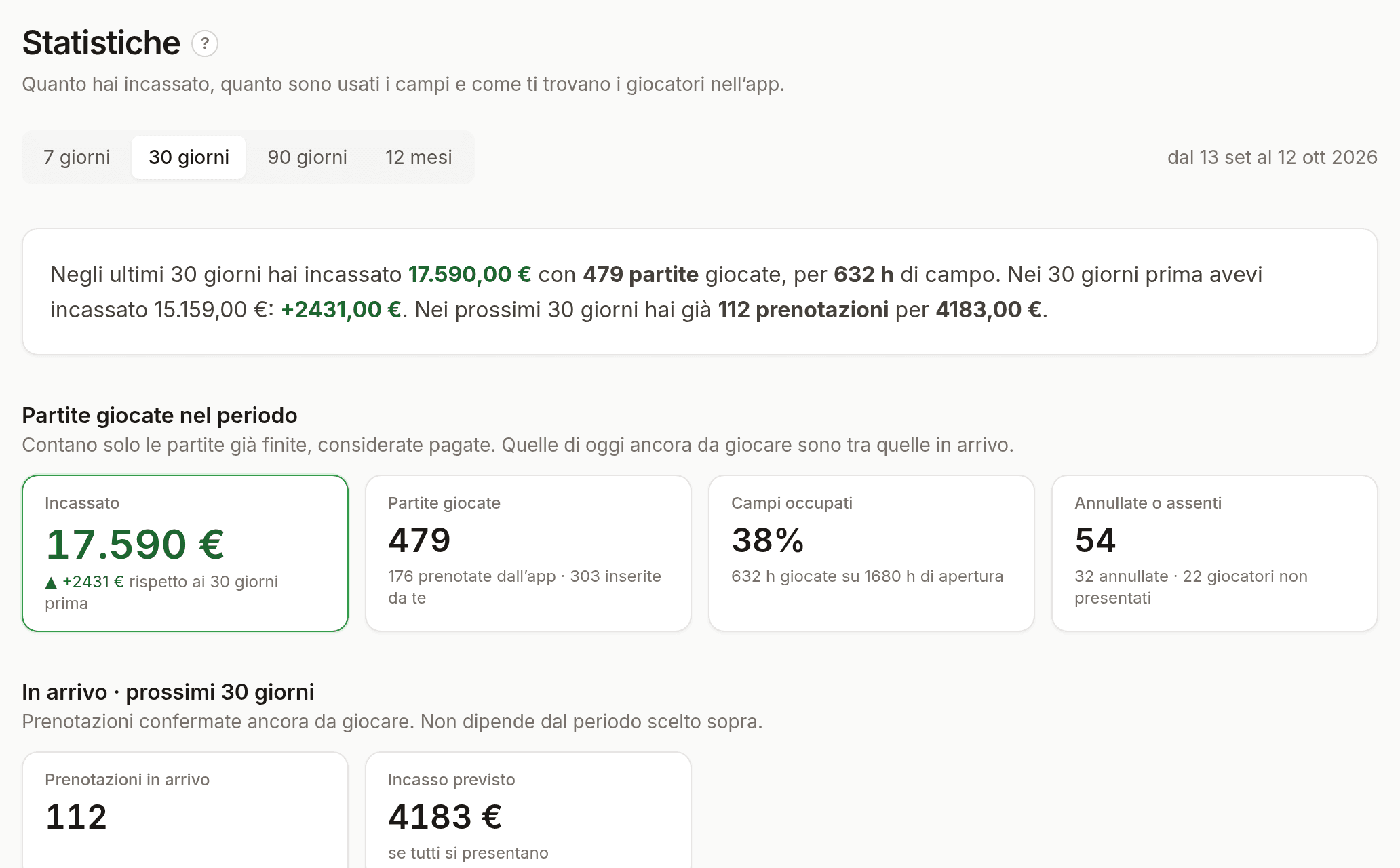Click the summary amount 17.590,00 €
The image size is (1400, 868).
[x=469, y=275]
